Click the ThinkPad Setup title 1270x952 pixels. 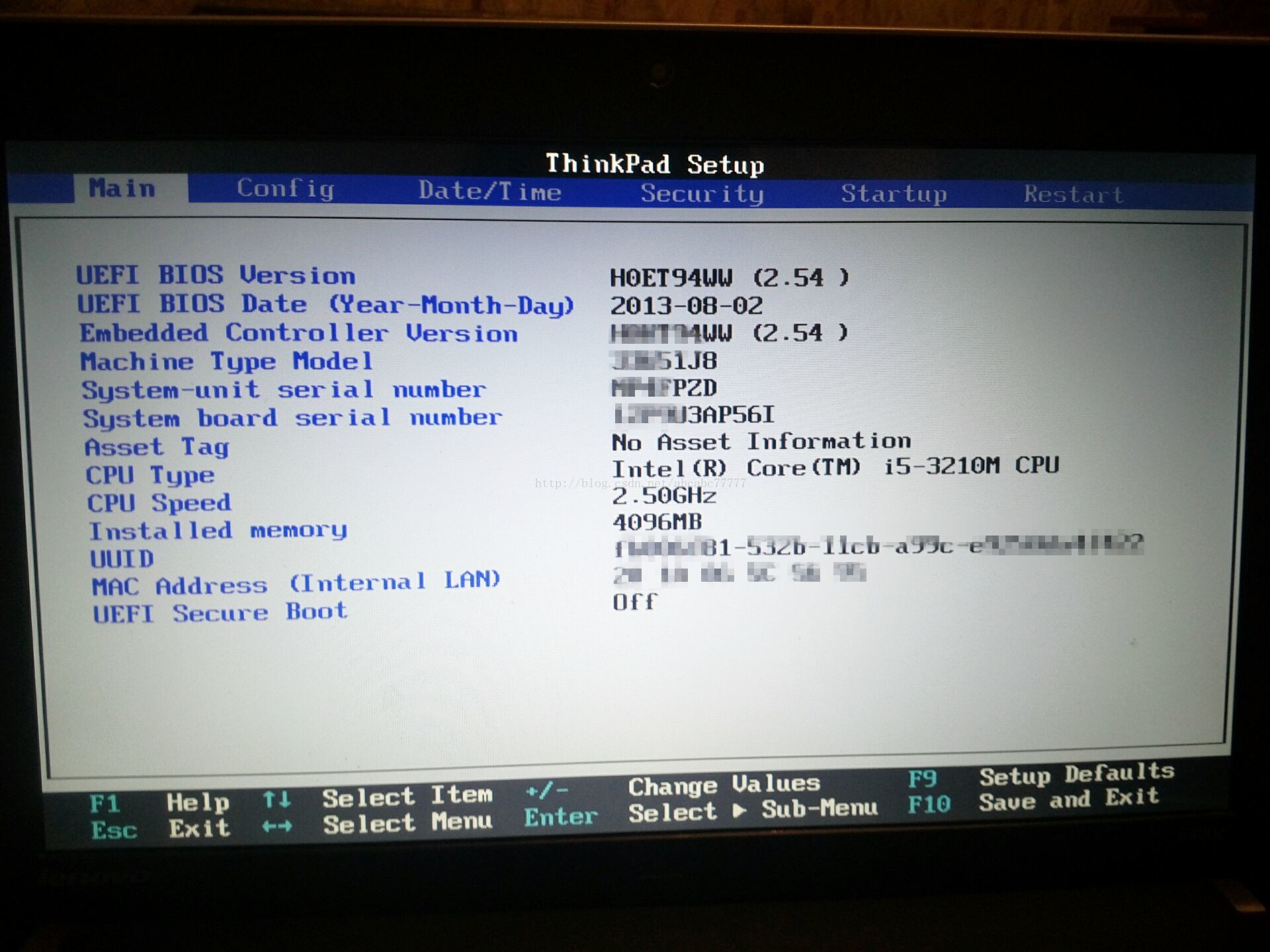point(655,164)
